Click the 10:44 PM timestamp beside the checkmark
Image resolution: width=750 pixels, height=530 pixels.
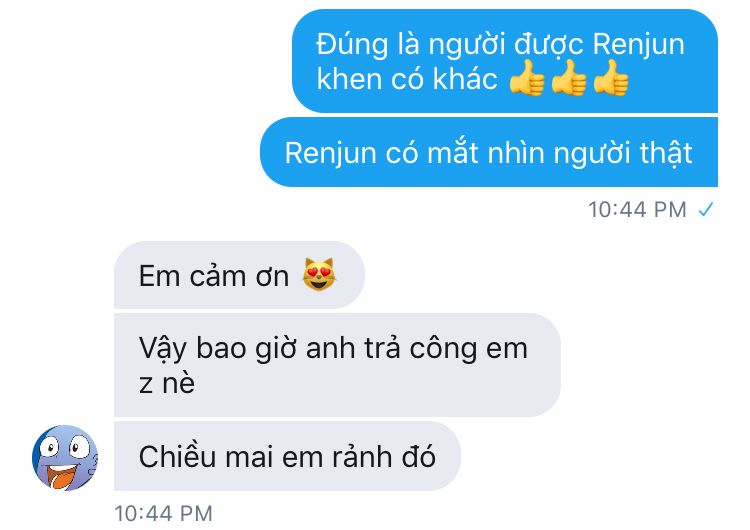[637, 210]
